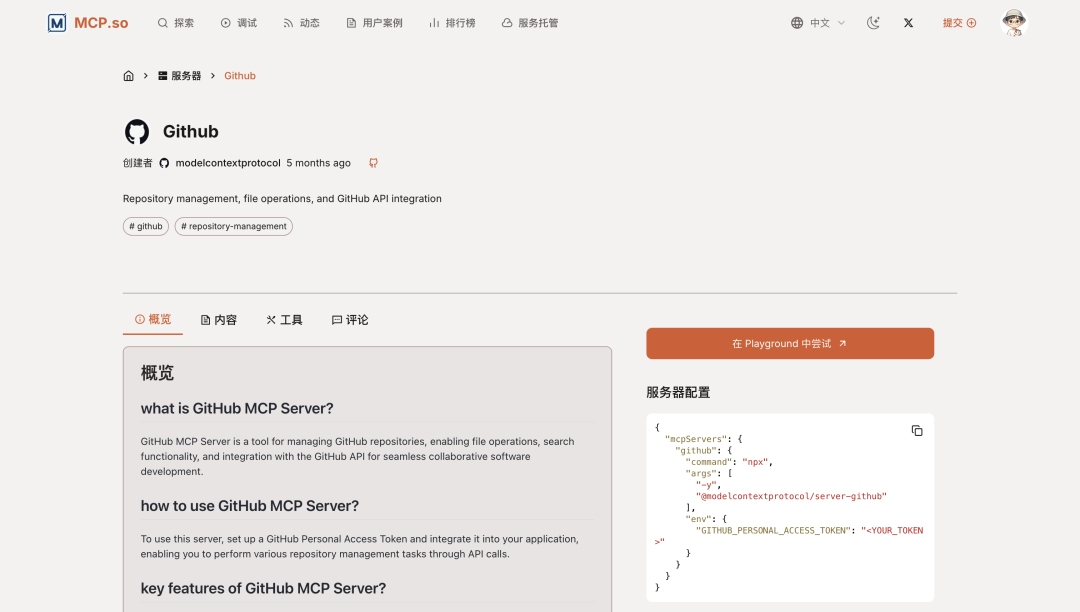1080x612 pixels.
Task: Click 在 Playground 中尝试 button
Action: click(790, 344)
